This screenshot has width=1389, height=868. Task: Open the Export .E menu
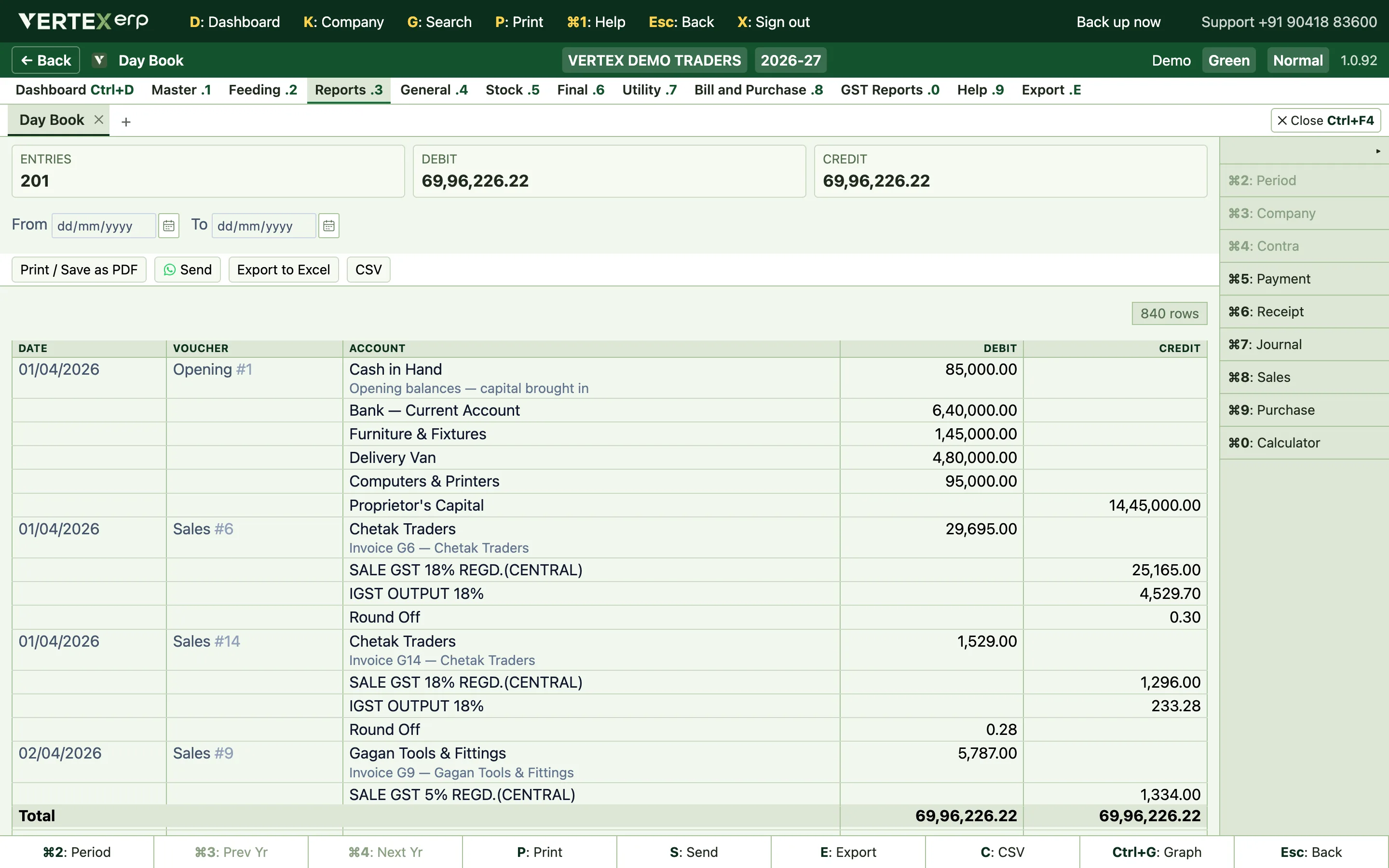point(1051,90)
